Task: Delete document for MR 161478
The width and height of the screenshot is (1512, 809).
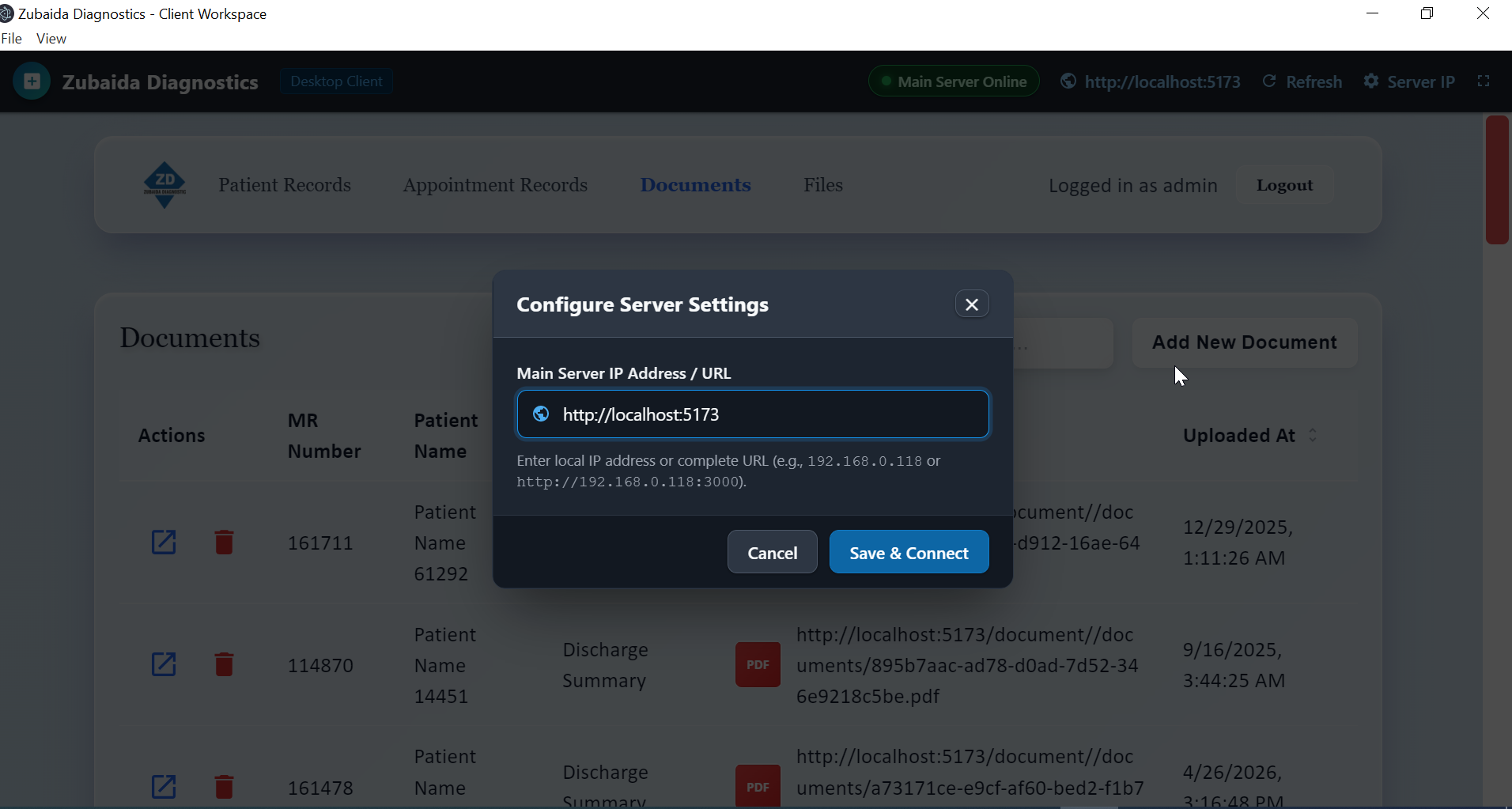Action: (x=224, y=787)
